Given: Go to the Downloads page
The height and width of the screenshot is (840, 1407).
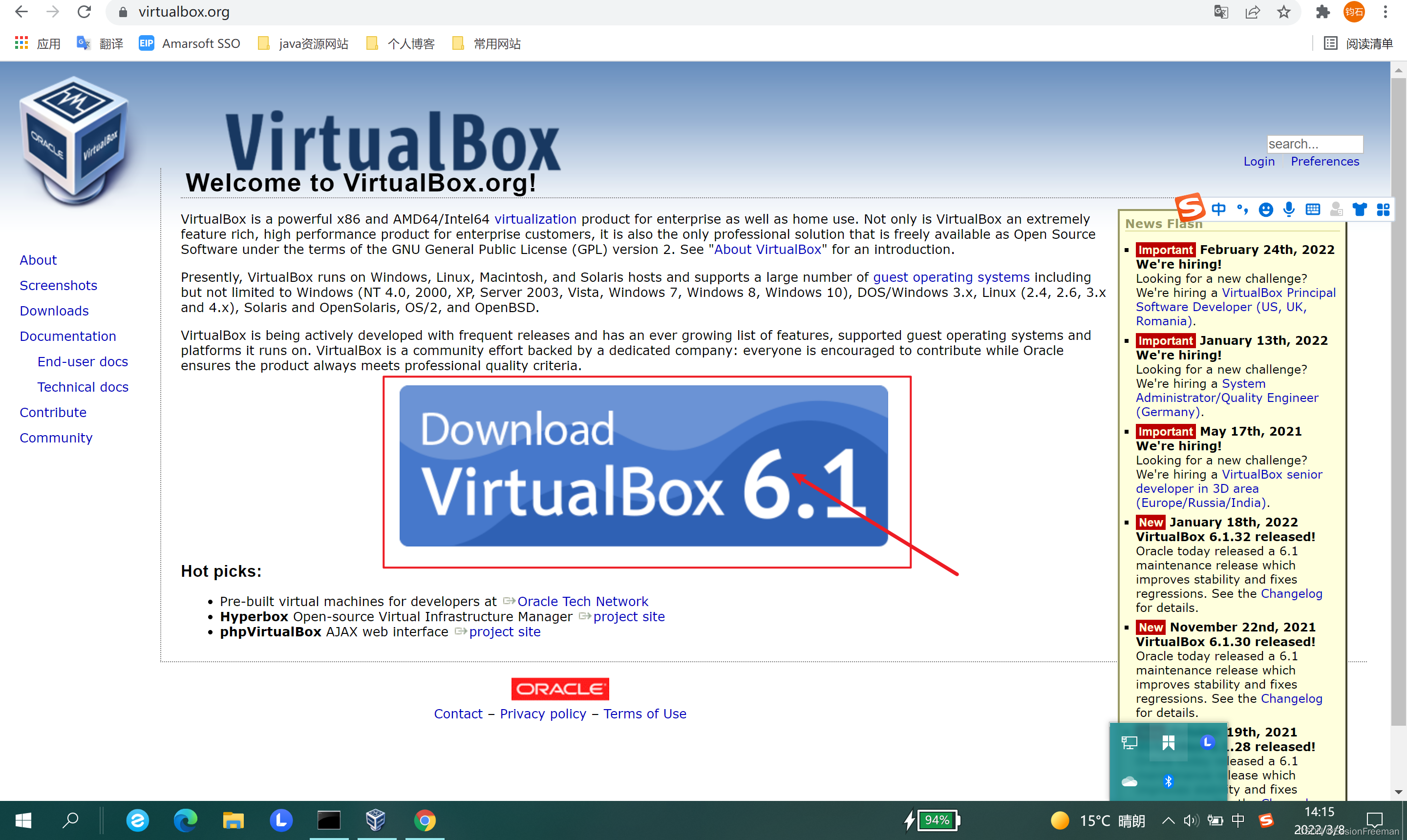Looking at the screenshot, I should tap(54, 311).
